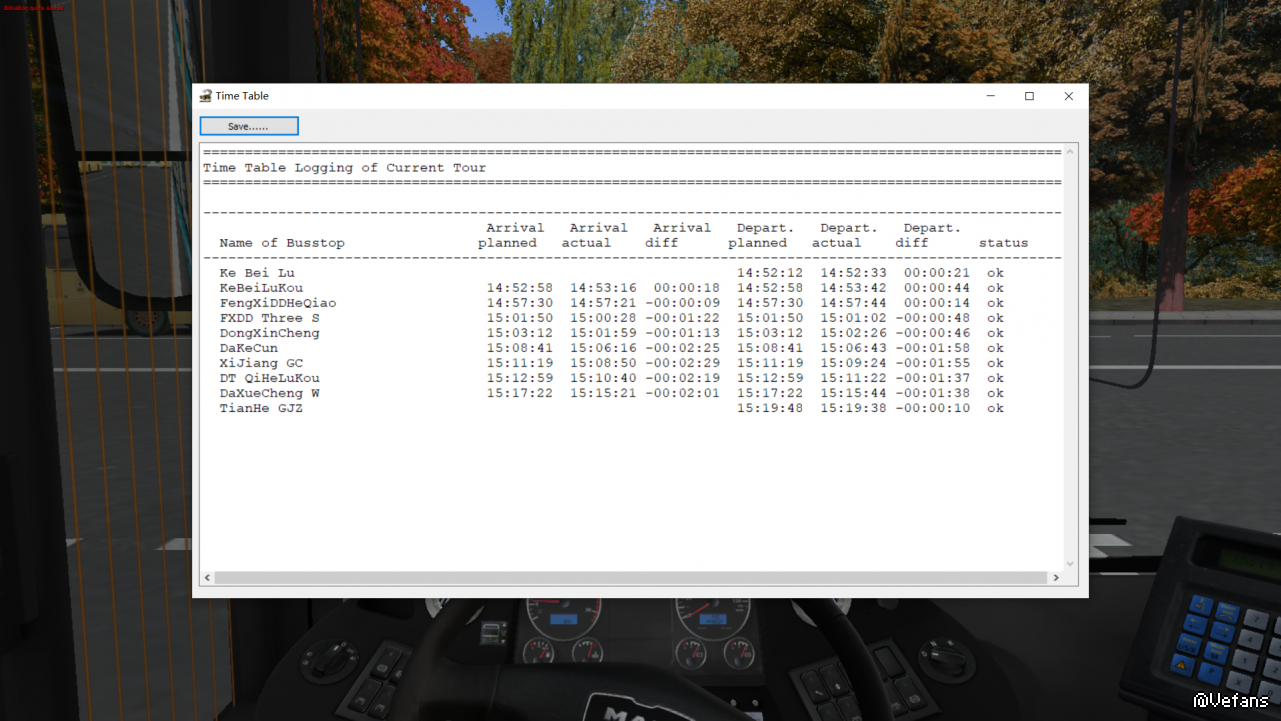1281x721 pixels.
Task: Click the actual departure time '14:57:44'
Action: click(854, 303)
